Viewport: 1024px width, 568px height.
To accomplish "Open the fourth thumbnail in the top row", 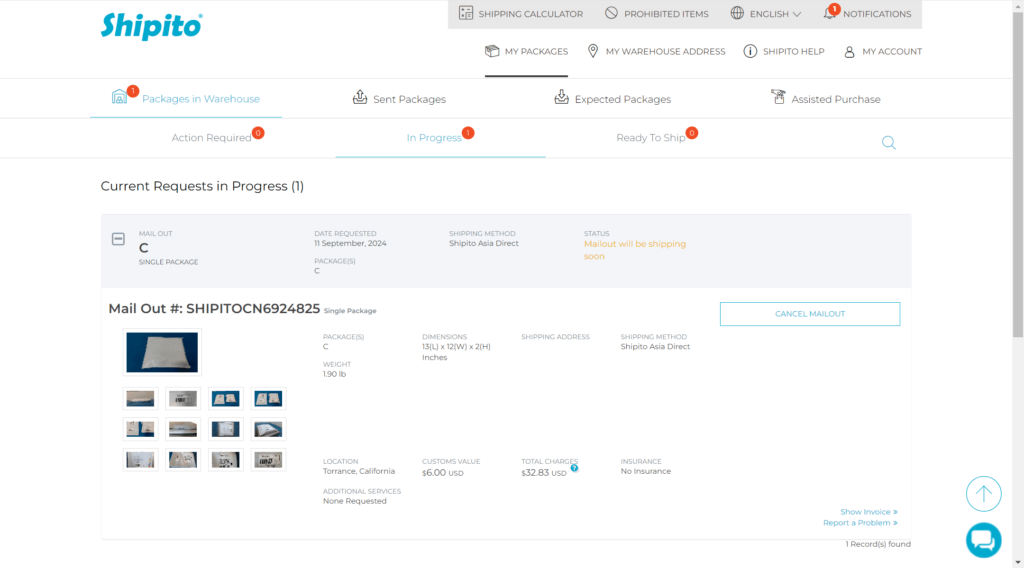I will (x=268, y=398).
